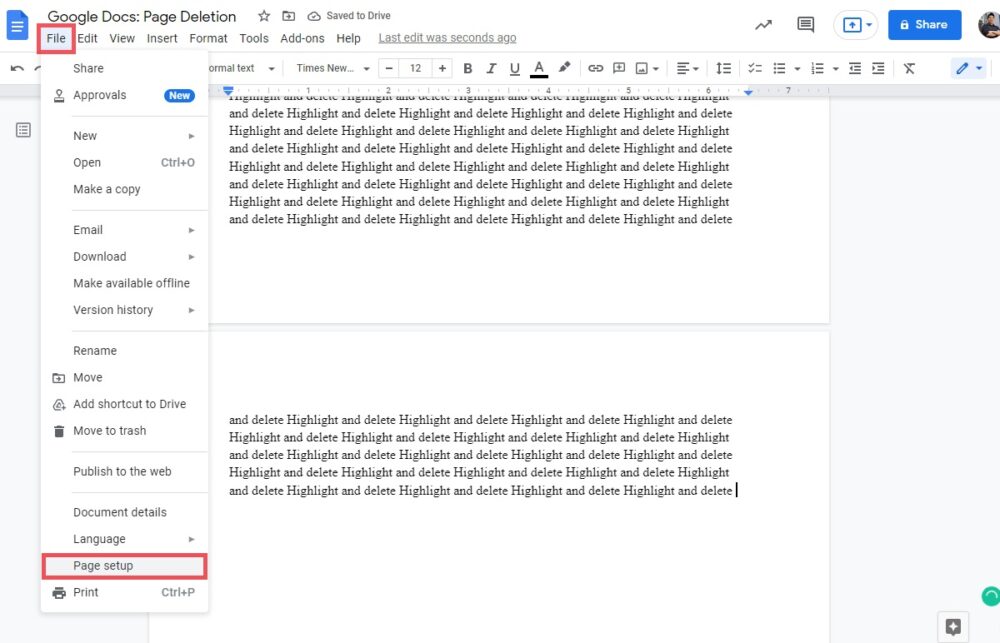Star this document
The image size is (1000, 643).
pyautogui.click(x=264, y=16)
